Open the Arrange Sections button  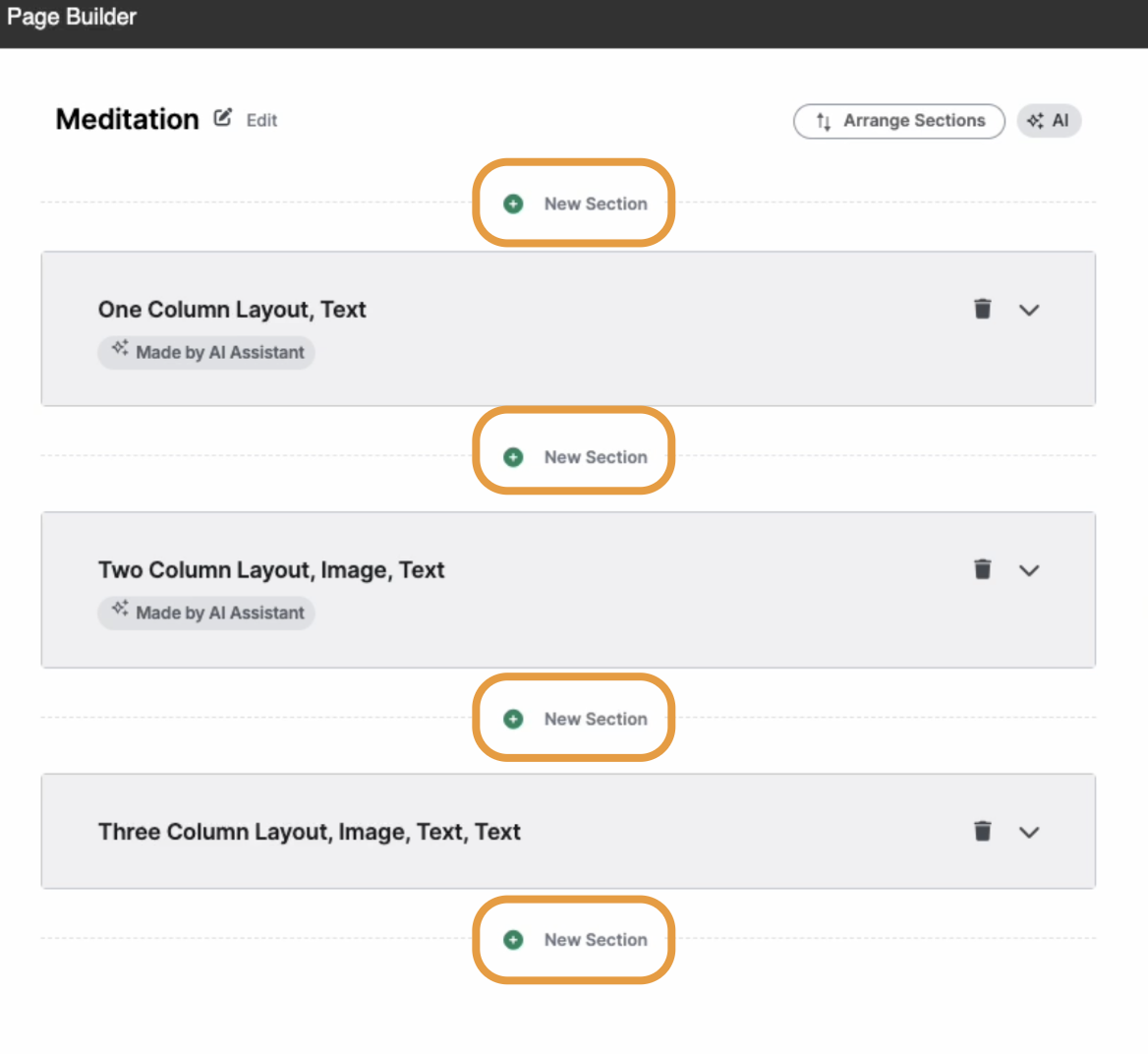899,121
